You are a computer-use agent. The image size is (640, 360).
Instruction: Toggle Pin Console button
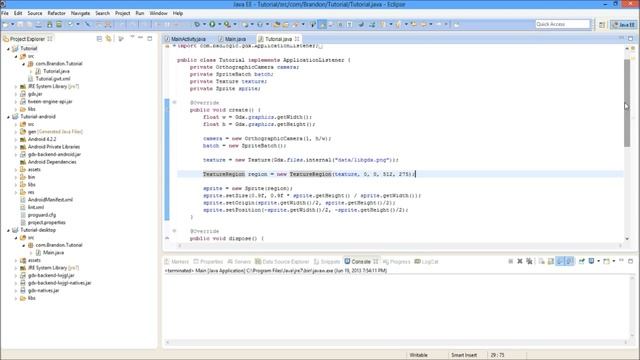coord(582,261)
